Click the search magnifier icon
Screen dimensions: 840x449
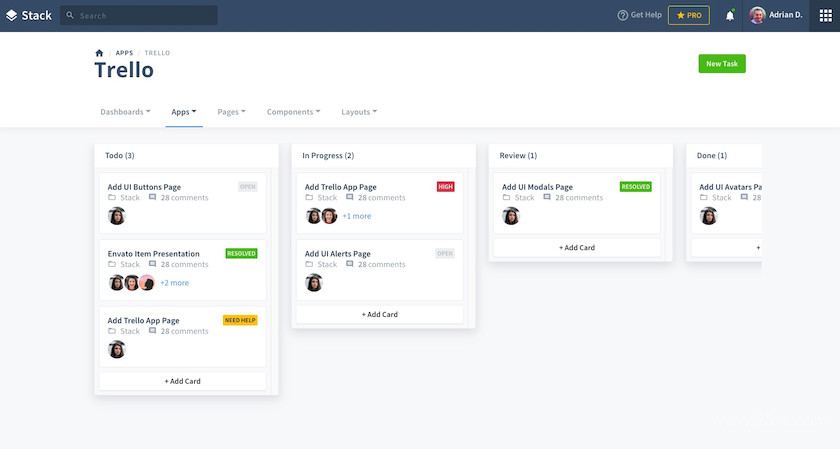[x=70, y=16]
